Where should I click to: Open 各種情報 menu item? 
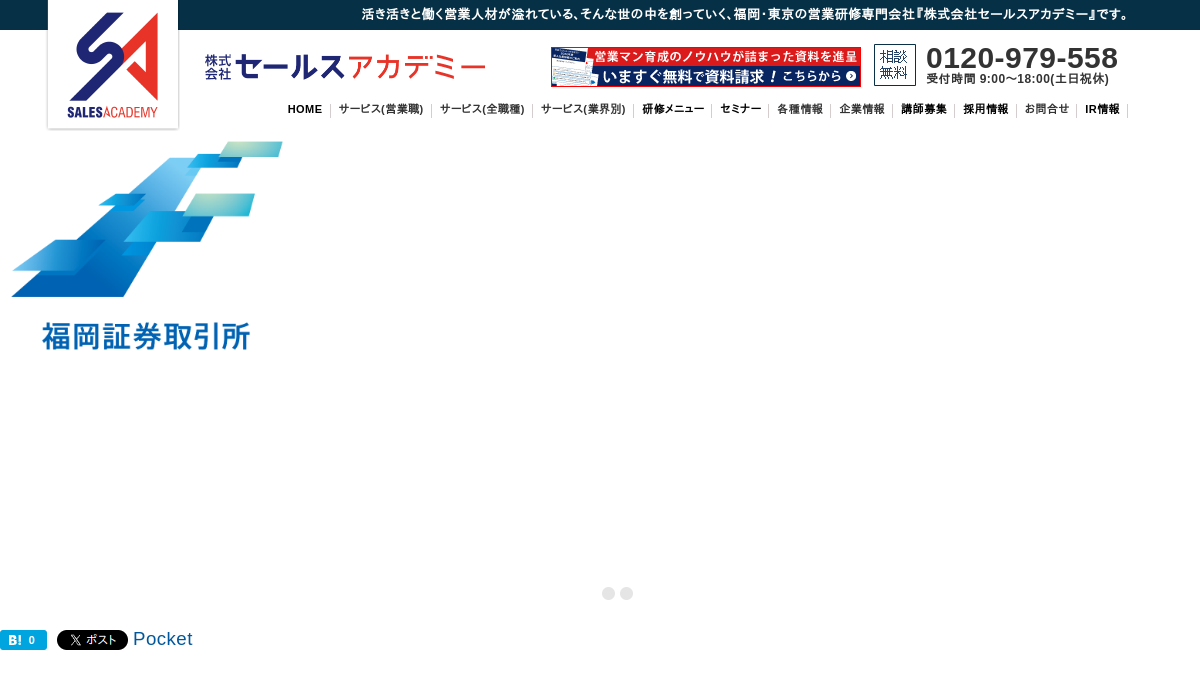click(x=800, y=109)
